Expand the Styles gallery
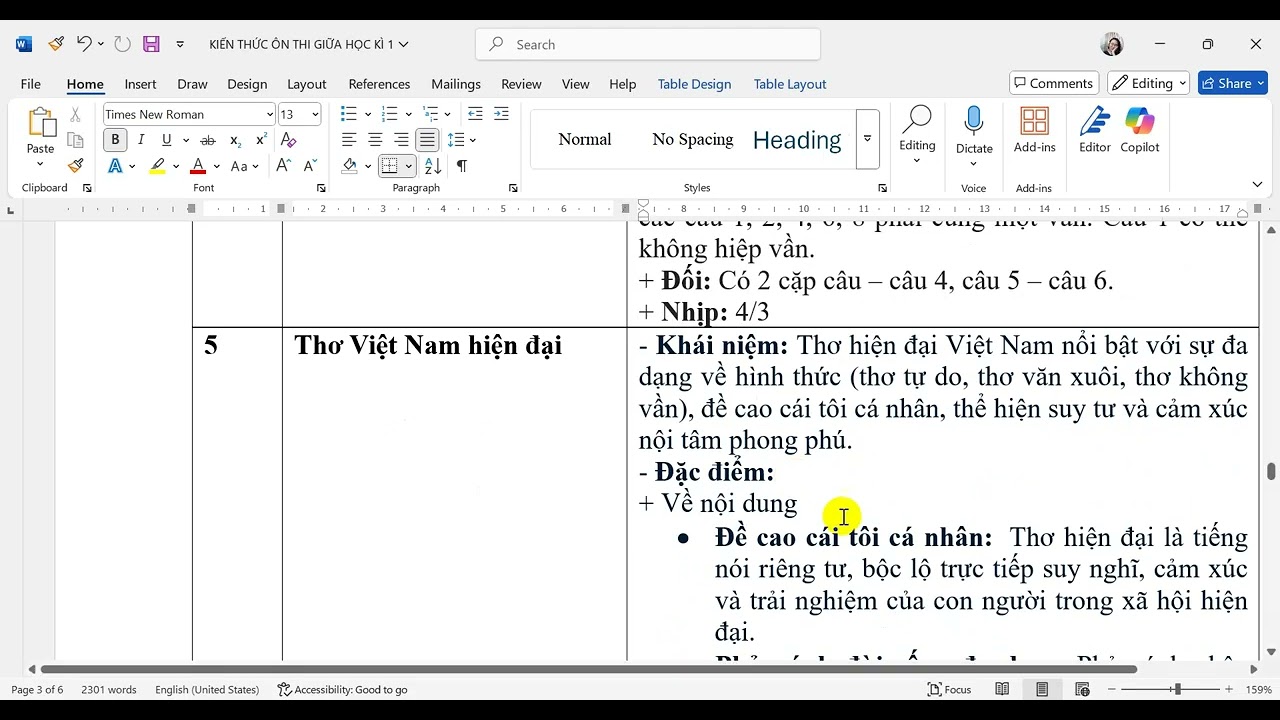Viewport: 1280px width, 720px height. 867,139
